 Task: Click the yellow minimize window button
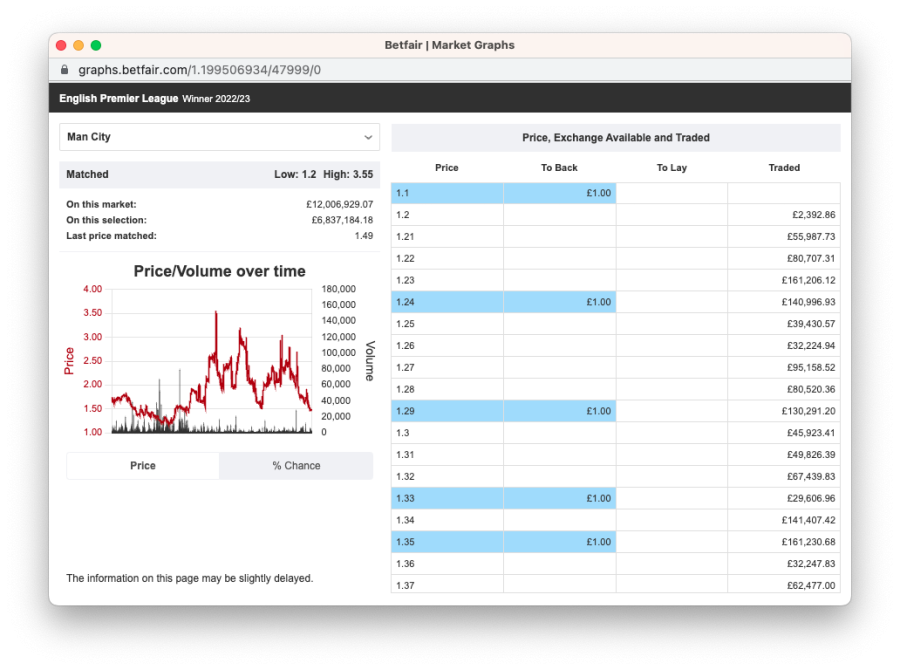[x=79, y=45]
